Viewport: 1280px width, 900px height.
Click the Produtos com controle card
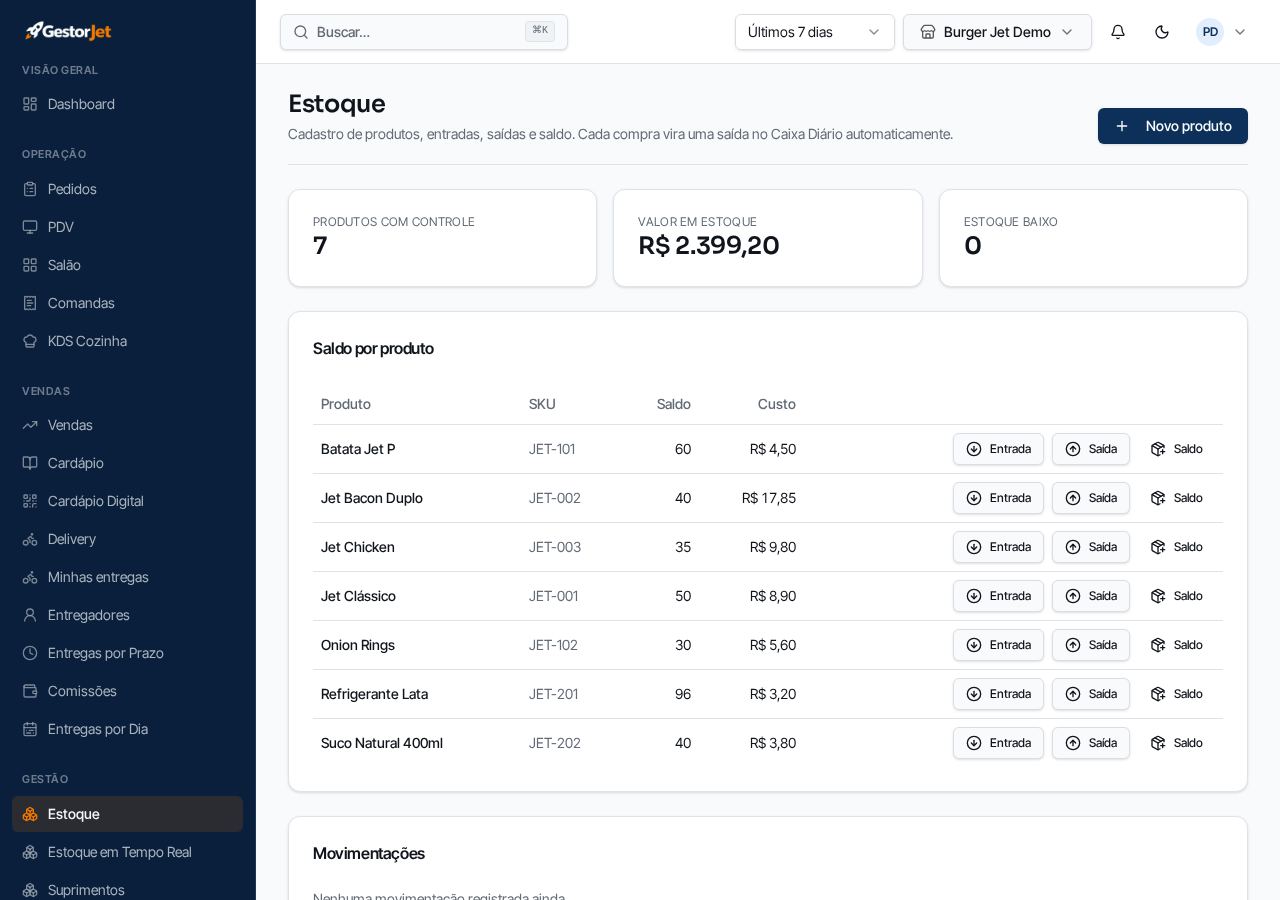click(x=442, y=238)
